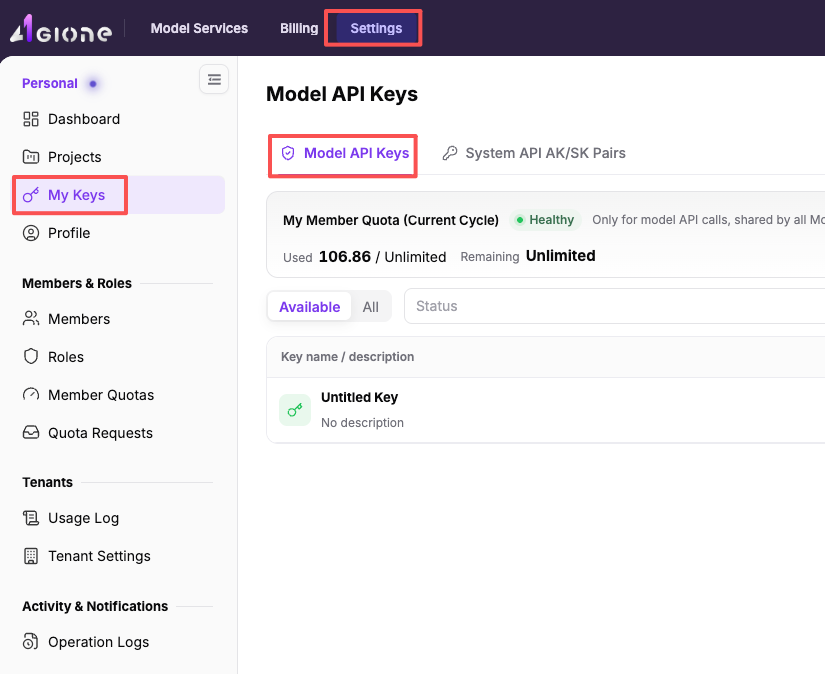Open the Settings menu

[x=376, y=28]
